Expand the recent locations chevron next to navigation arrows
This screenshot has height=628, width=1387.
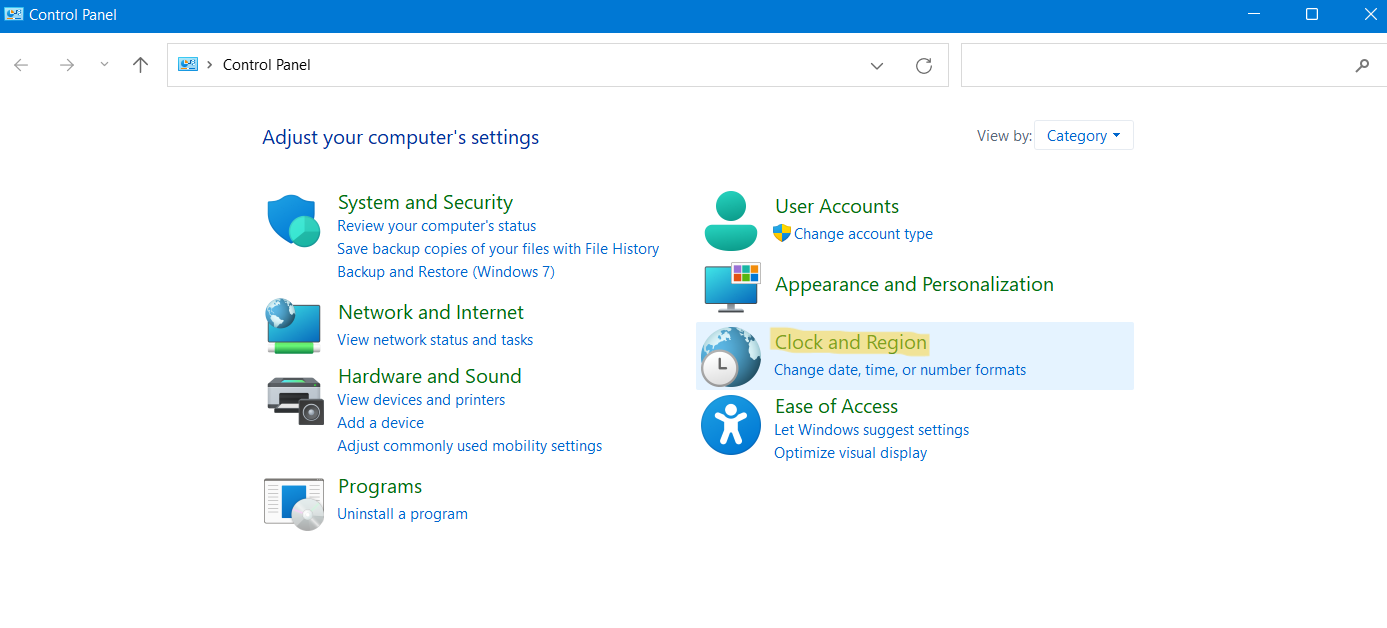103,64
